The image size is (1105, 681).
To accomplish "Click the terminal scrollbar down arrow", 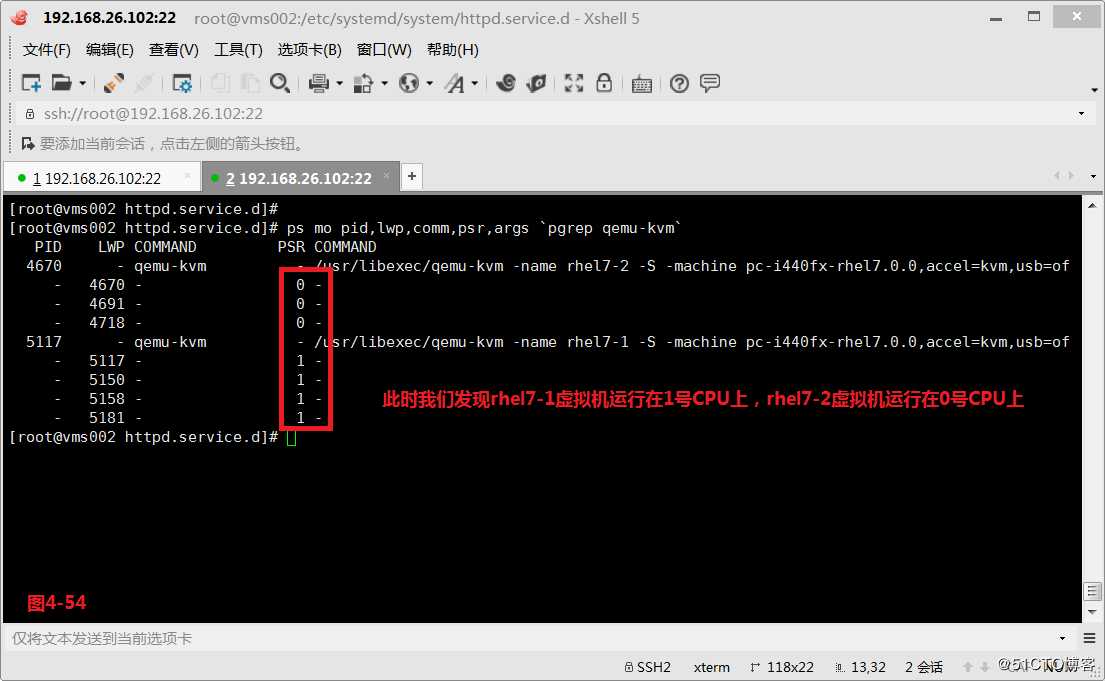I will pyautogui.click(x=1092, y=612).
